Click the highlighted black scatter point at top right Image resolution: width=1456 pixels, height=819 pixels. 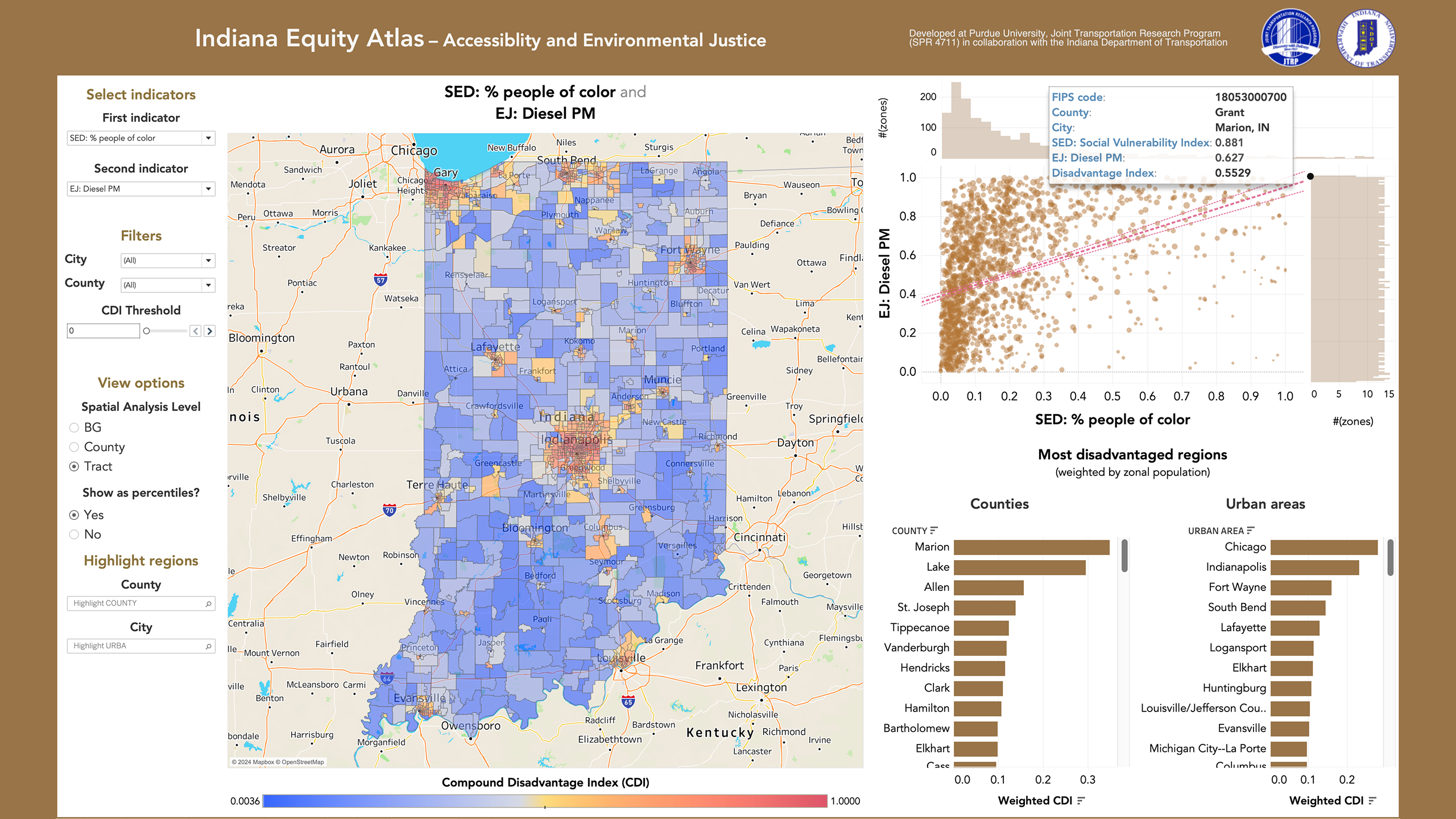coord(1310,176)
